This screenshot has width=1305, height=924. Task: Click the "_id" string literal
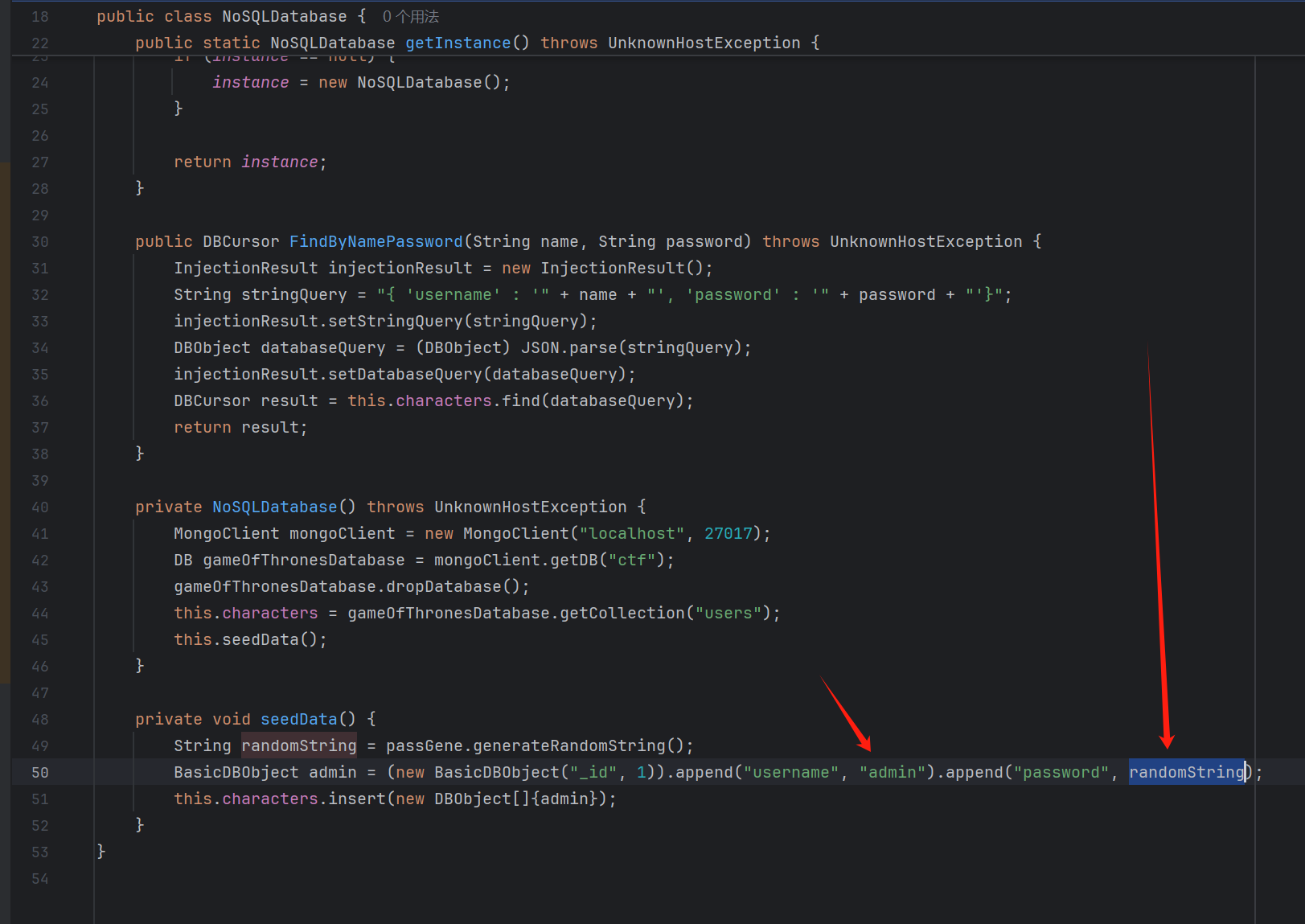(593, 773)
